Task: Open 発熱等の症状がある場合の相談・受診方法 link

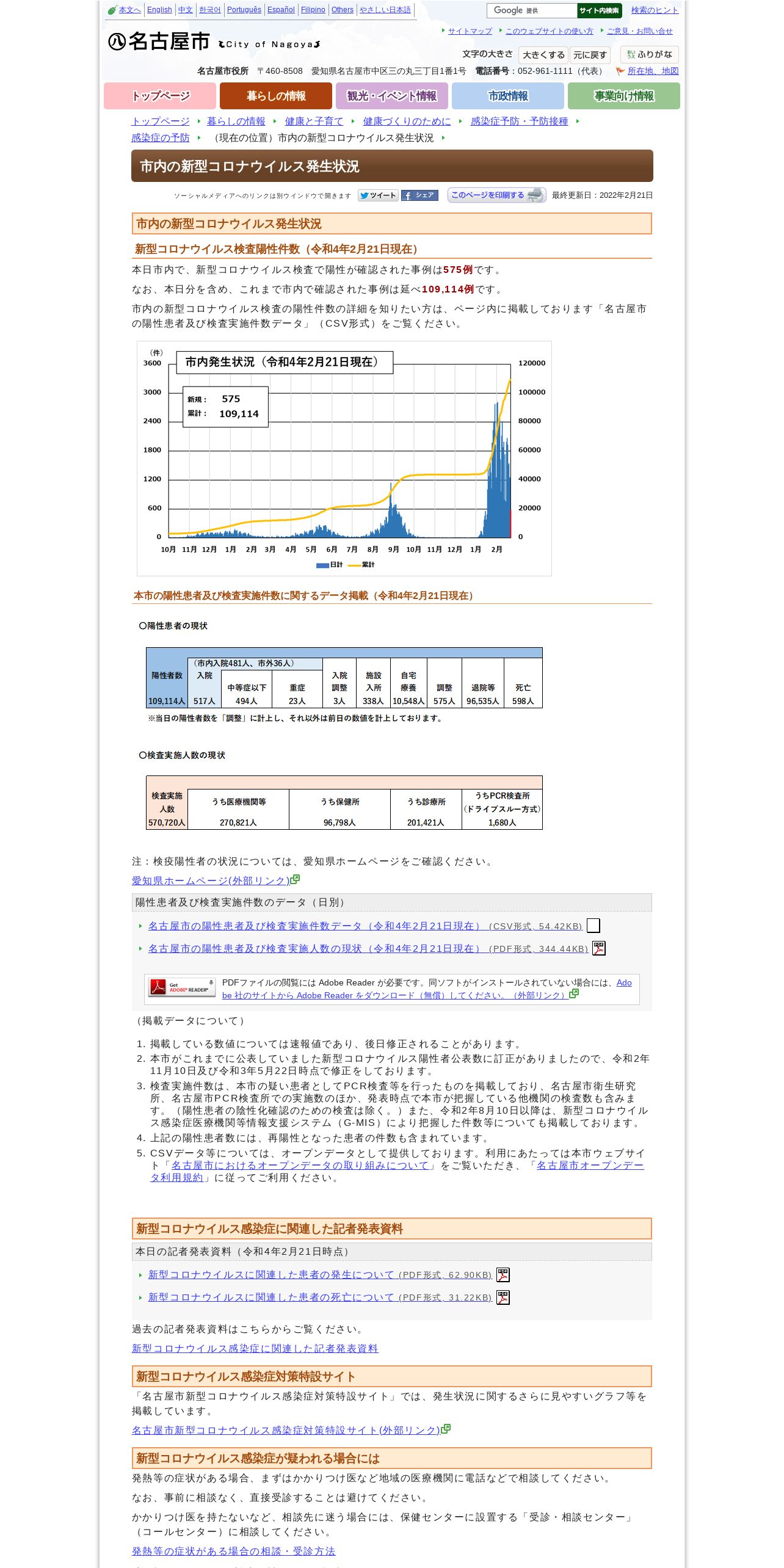Action: pos(234,1552)
